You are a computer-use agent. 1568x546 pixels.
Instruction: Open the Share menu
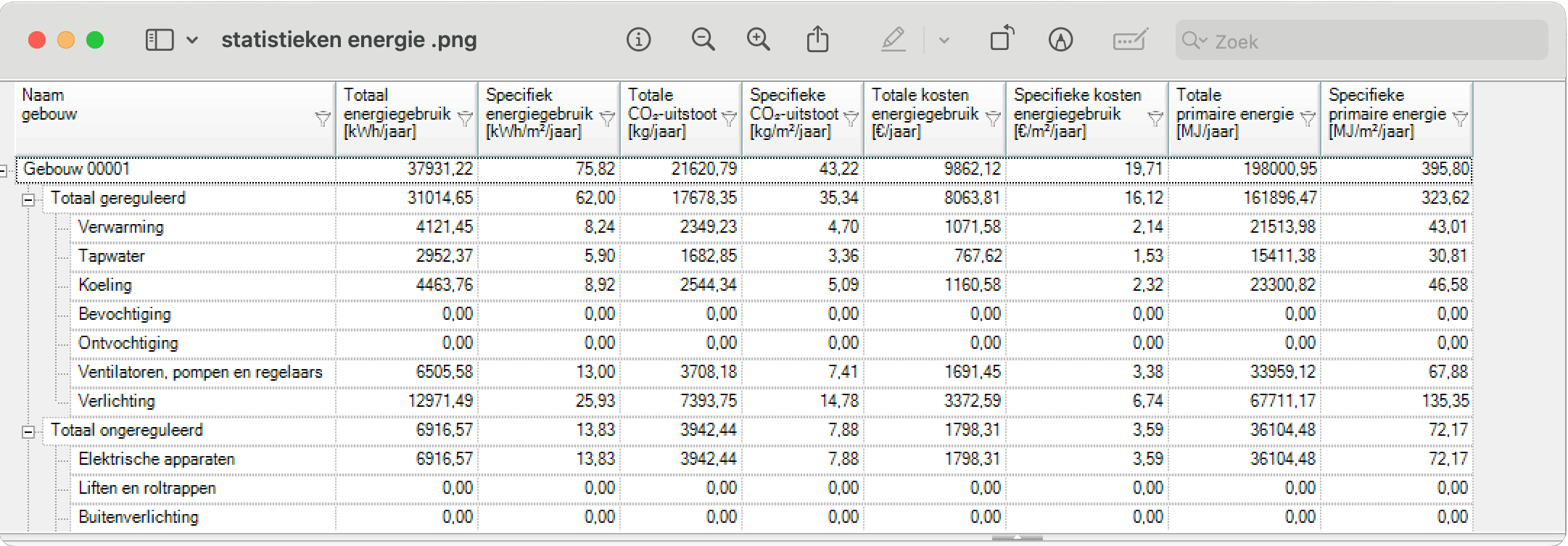point(817,39)
